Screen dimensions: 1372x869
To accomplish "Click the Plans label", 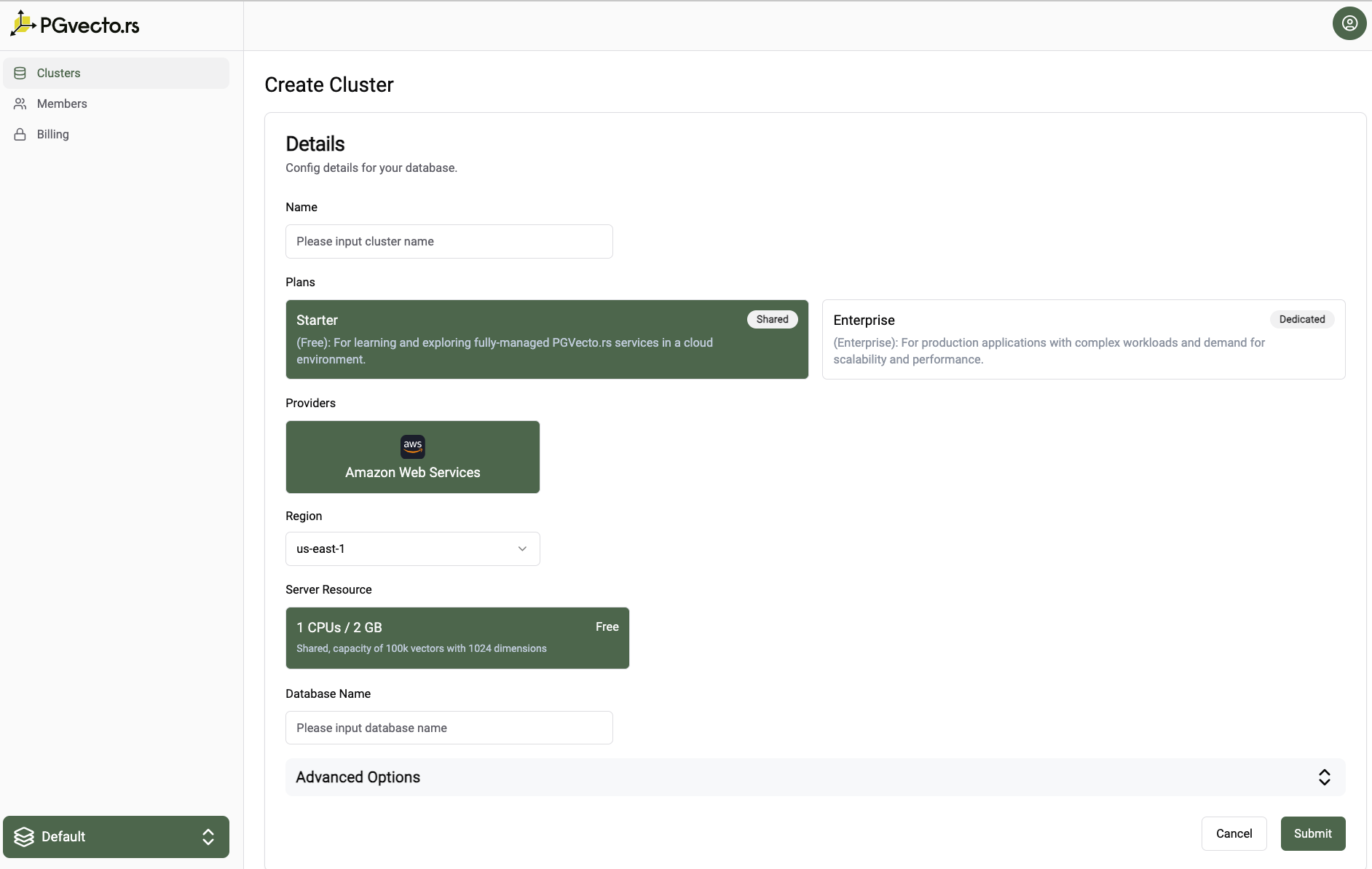I will pos(300,282).
